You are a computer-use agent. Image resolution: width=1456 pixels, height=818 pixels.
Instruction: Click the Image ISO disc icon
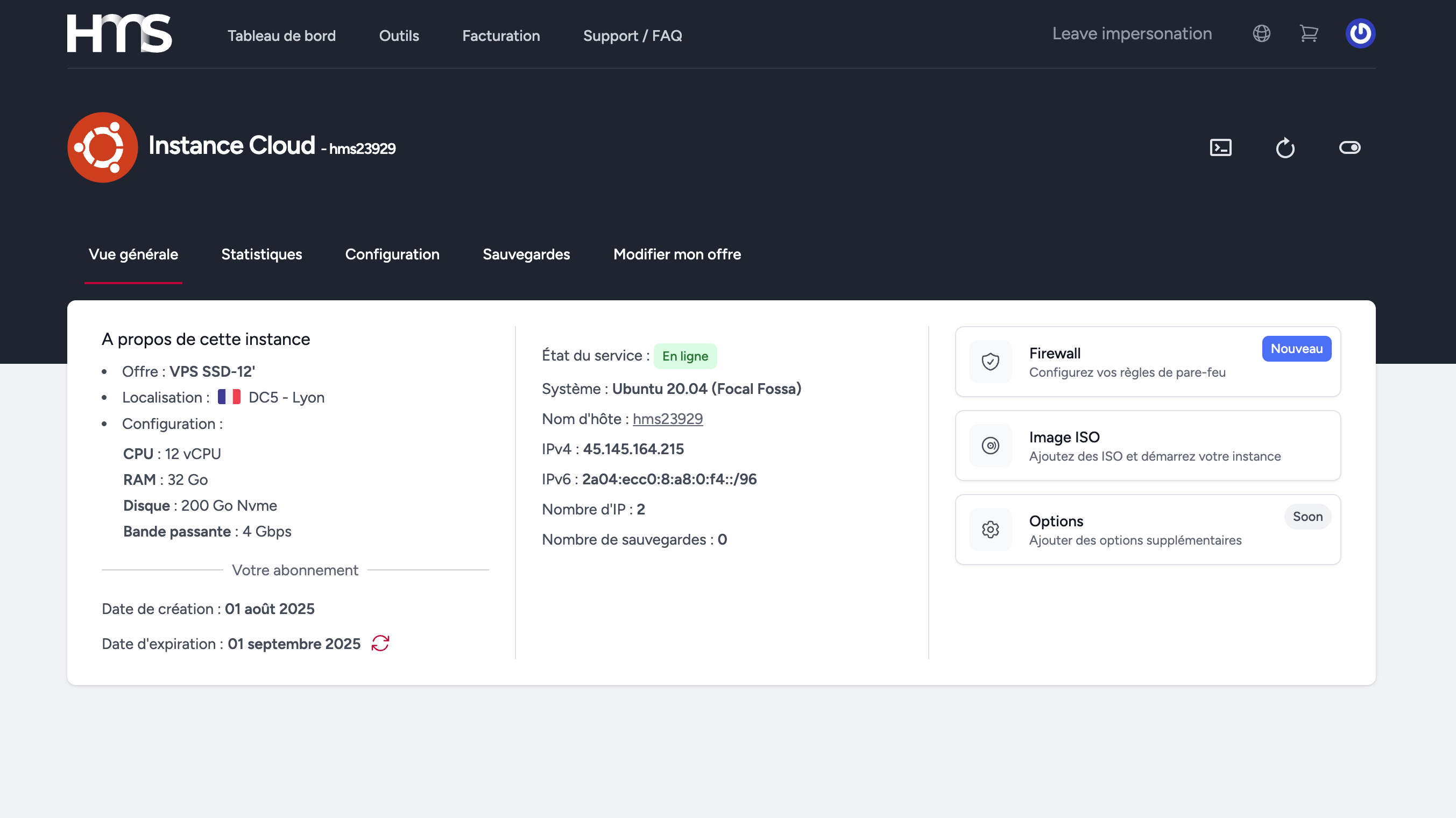[x=989, y=446]
